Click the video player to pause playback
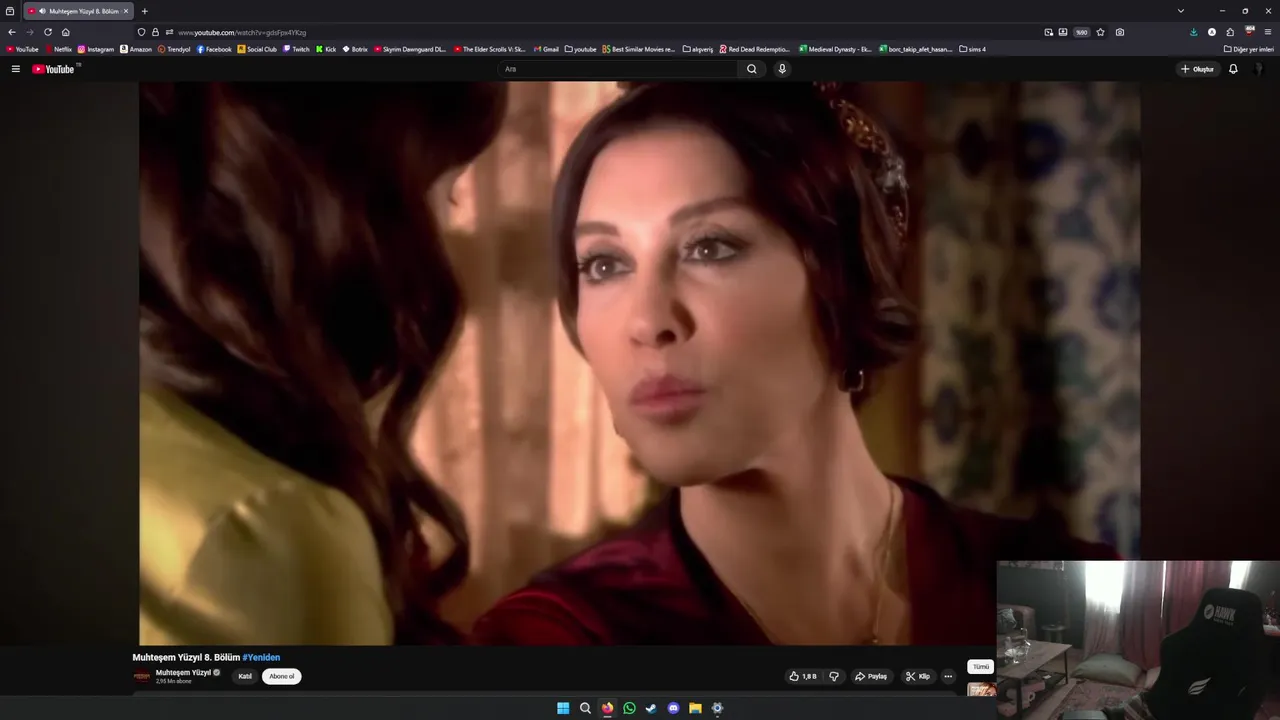The width and height of the screenshot is (1280, 720). (639, 363)
